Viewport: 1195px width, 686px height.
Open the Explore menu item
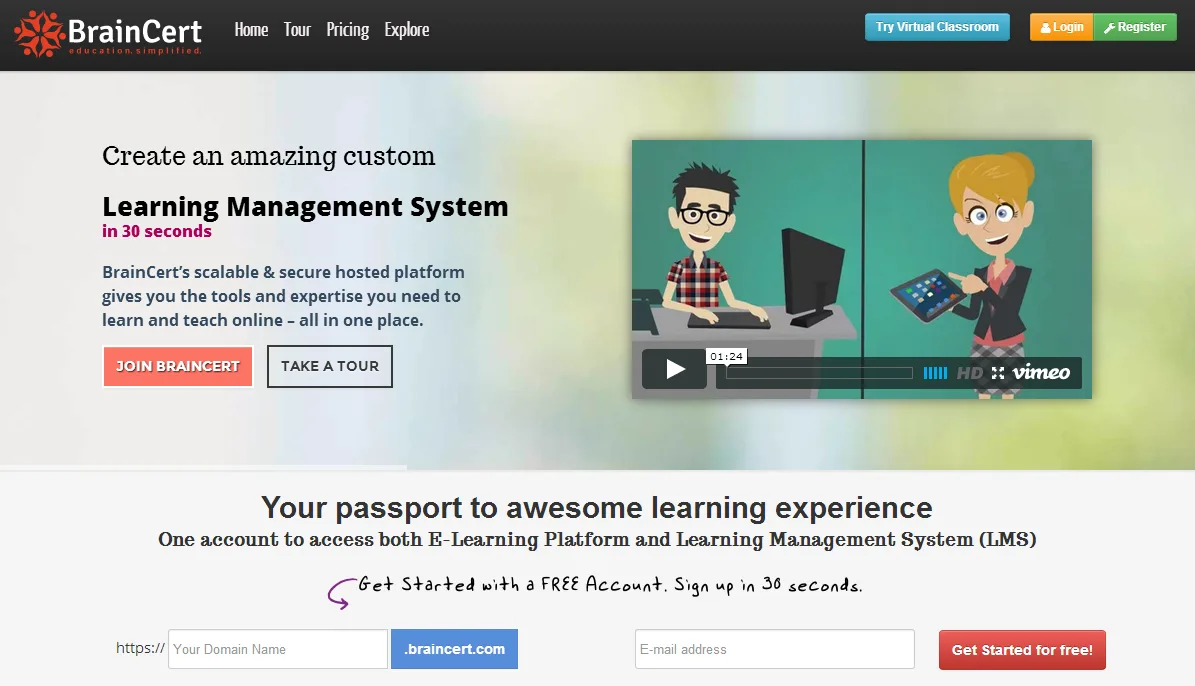(407, 30)
